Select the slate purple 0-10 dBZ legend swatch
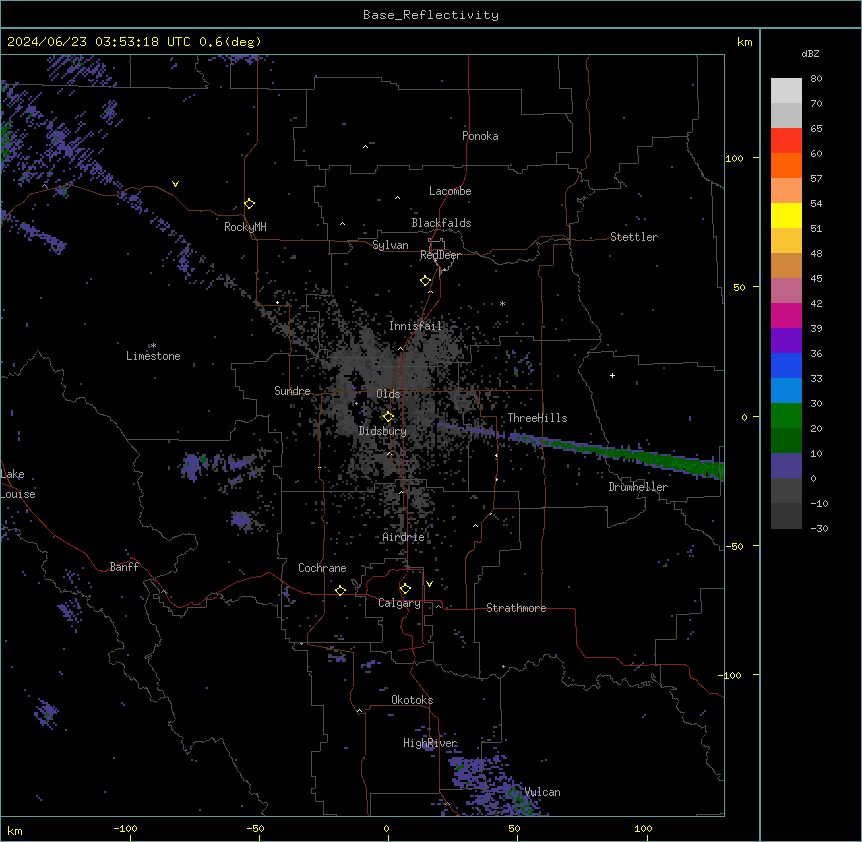The width and height of the screenshot is (862, 842). (x=786, y=466)
